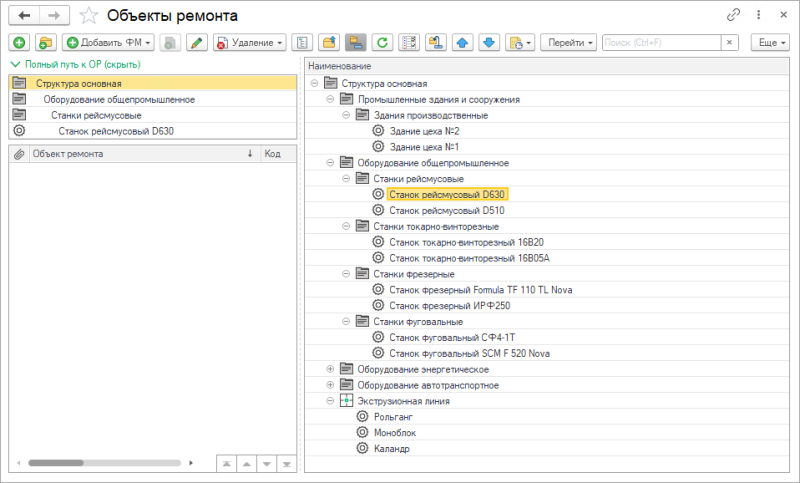This screenshot has width=800, height=483.
Task: Collapse Промышленные здания и сооружения node
Action: 330,99
